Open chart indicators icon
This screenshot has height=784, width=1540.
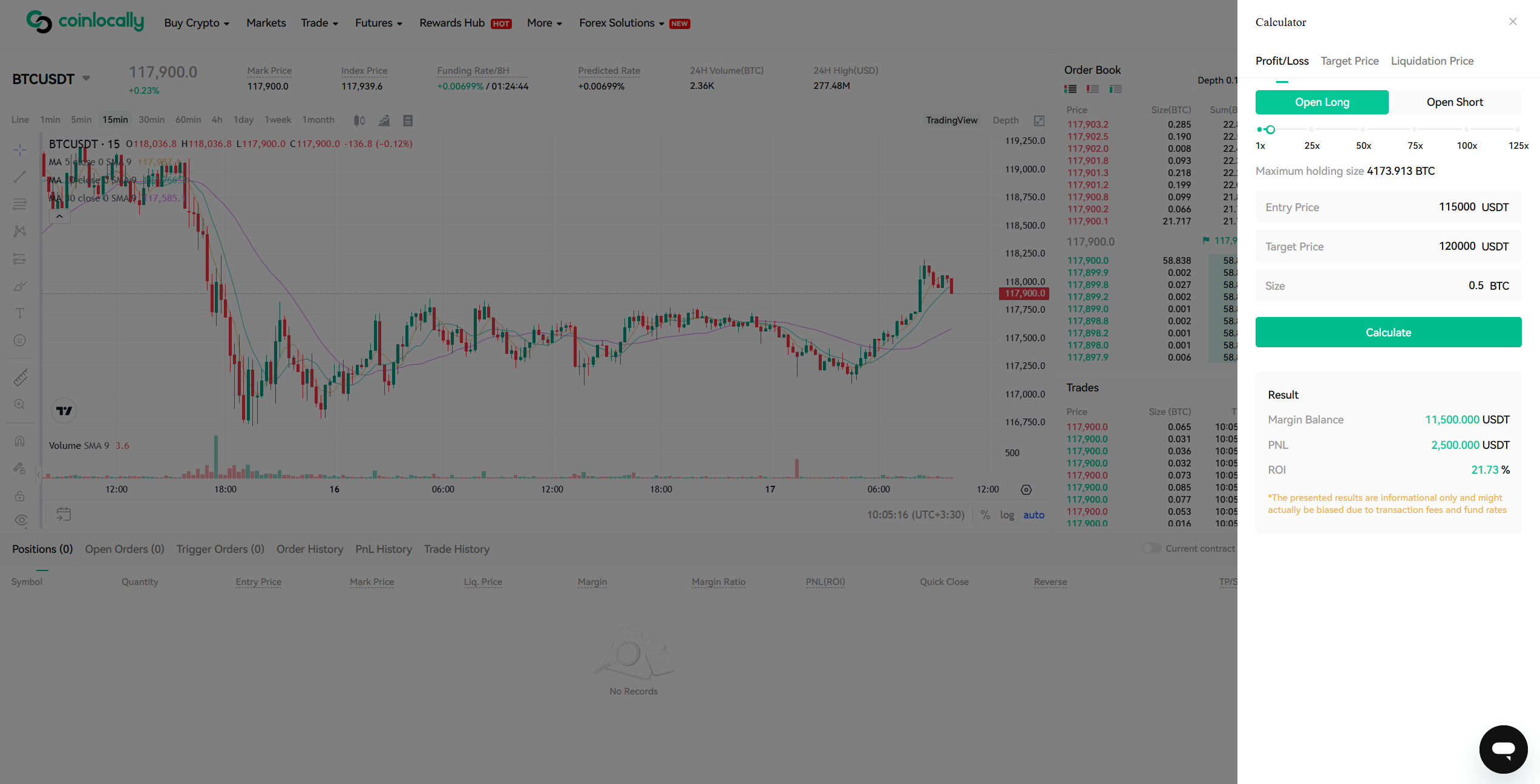click(x=384, y=120)
